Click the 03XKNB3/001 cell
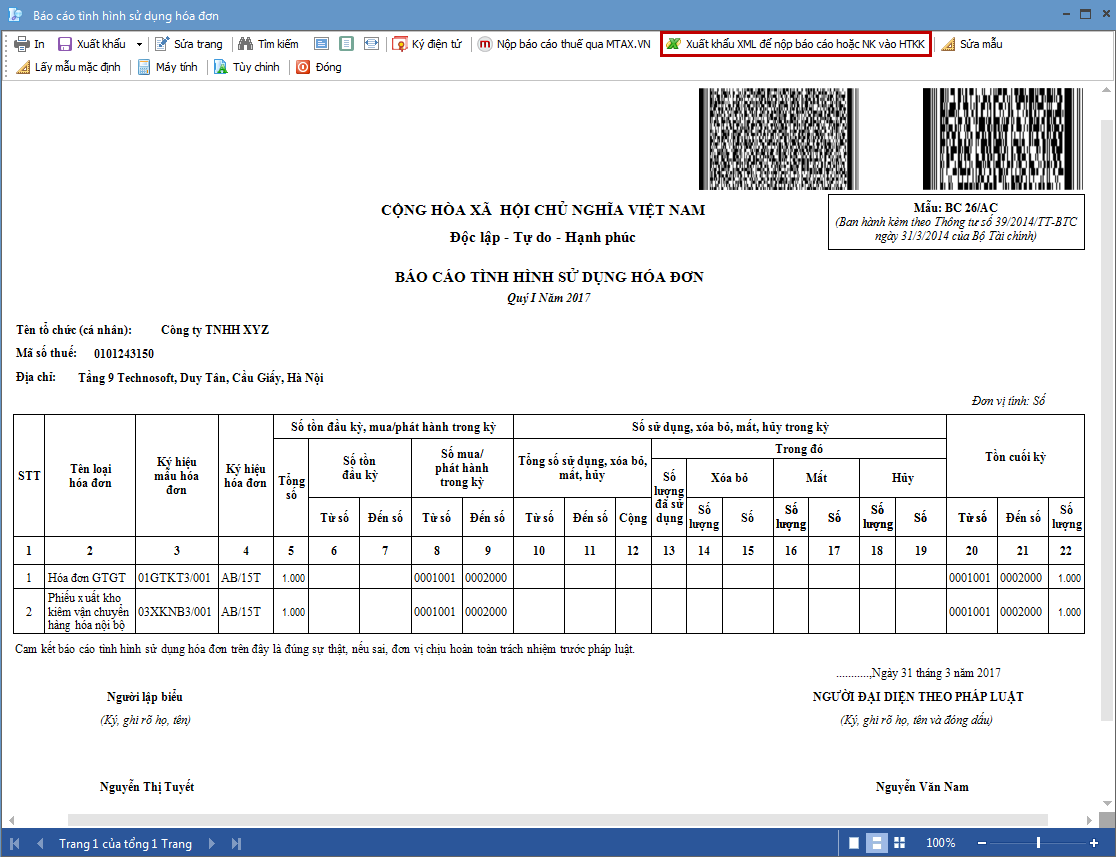The width and height of the screenshot is (1116, 857). click(x=177, y=611)
